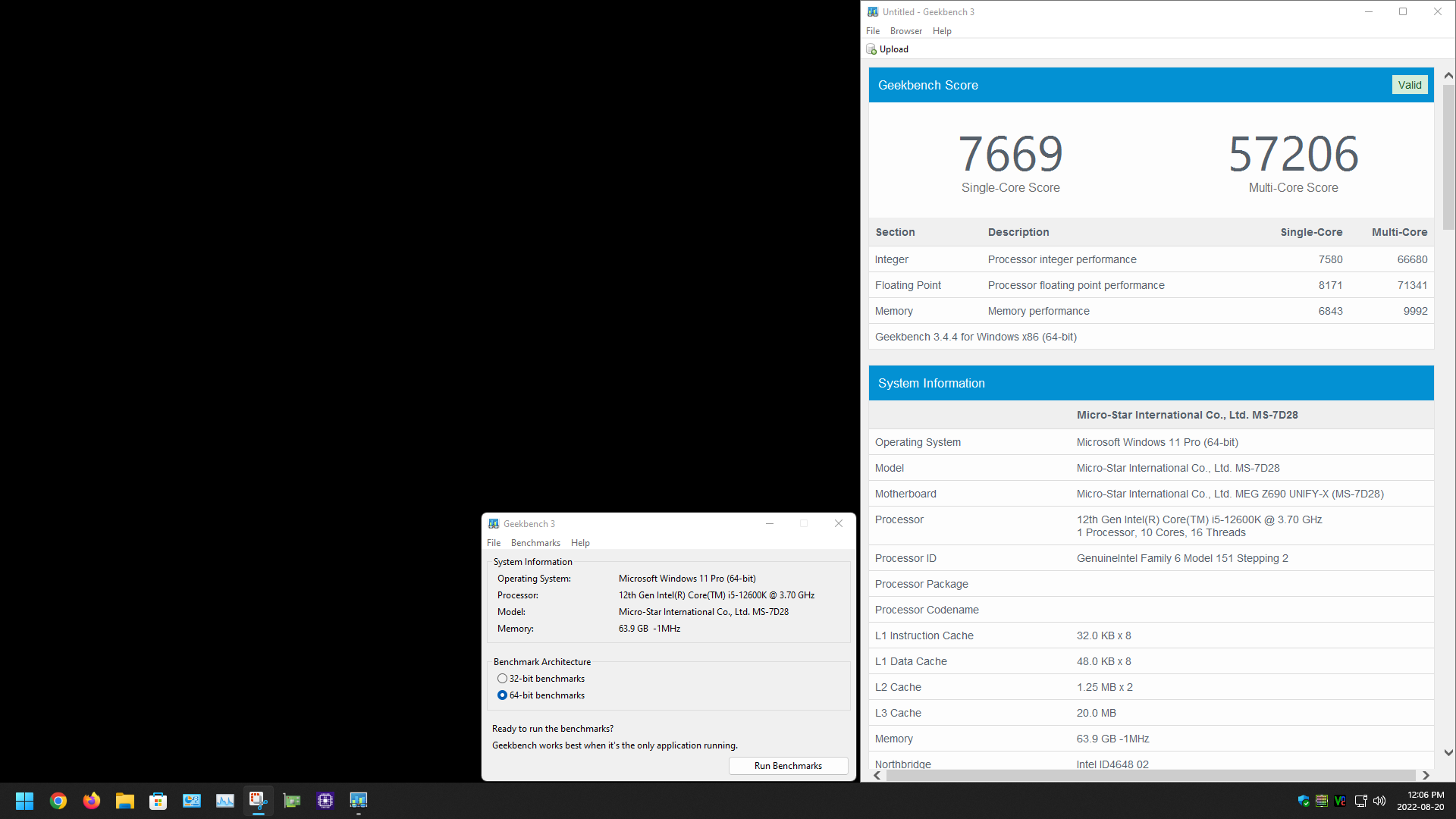Minimize the Untitled results window
This screenshot has width=1456, height=819.
pos(1369,12)
